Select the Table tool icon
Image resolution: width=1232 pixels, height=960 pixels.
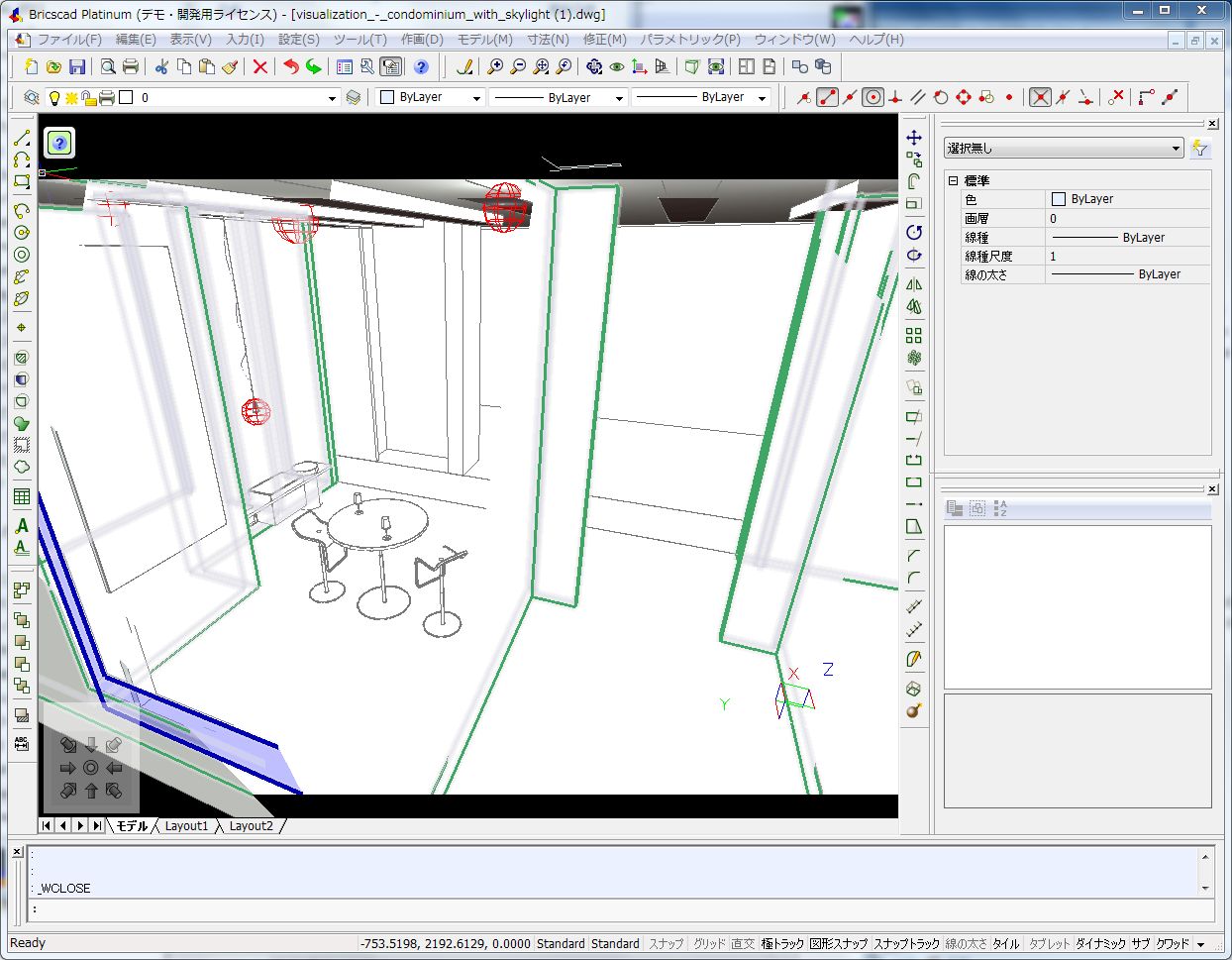point(22,497)
